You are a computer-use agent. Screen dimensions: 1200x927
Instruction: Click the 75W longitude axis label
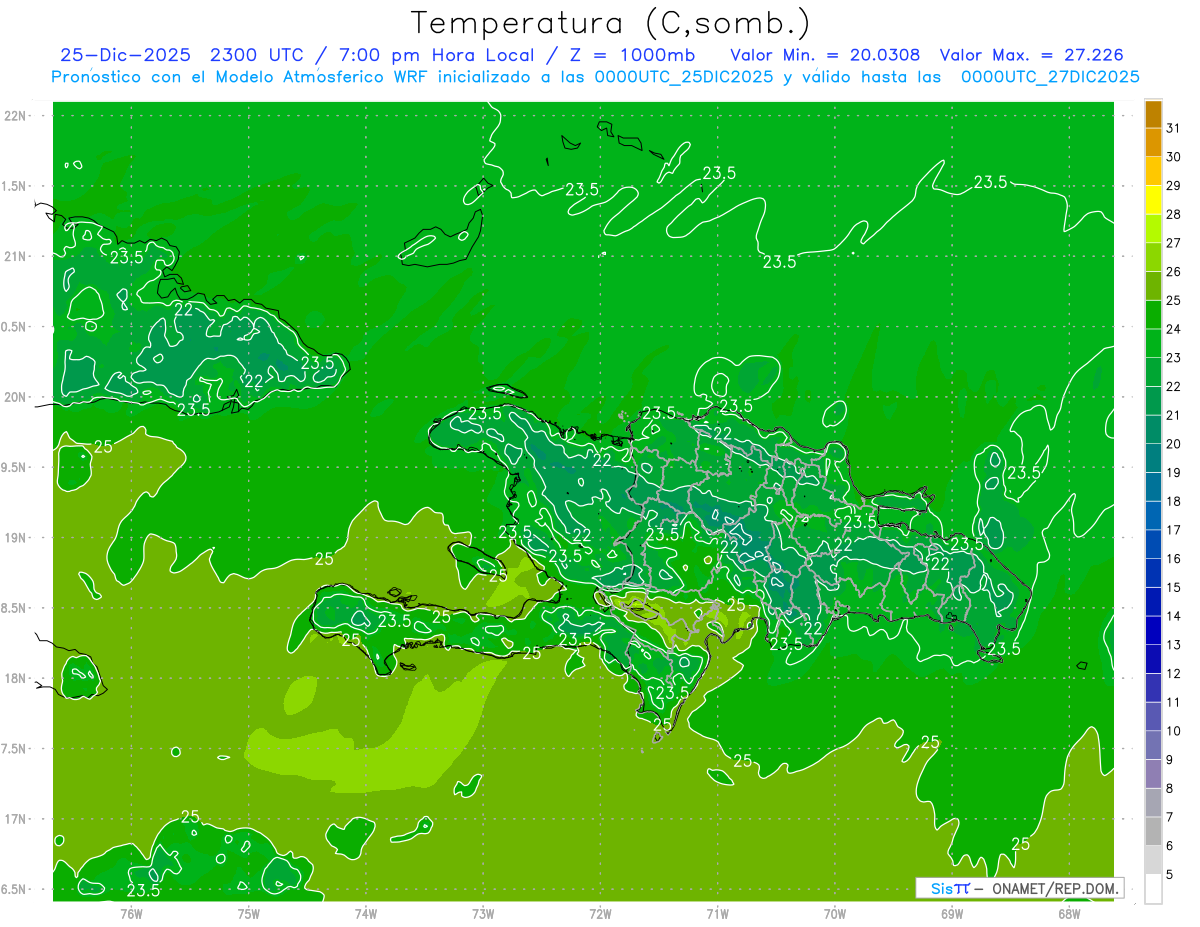248,913
